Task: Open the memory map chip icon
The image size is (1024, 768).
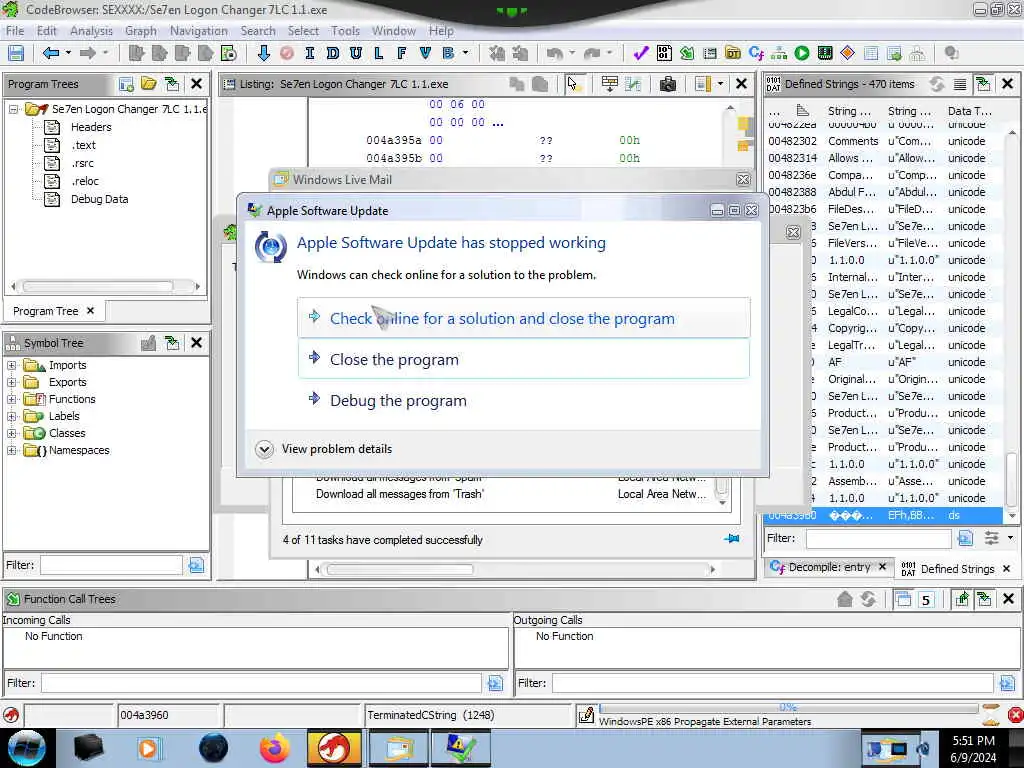Action: click(825, 54)
